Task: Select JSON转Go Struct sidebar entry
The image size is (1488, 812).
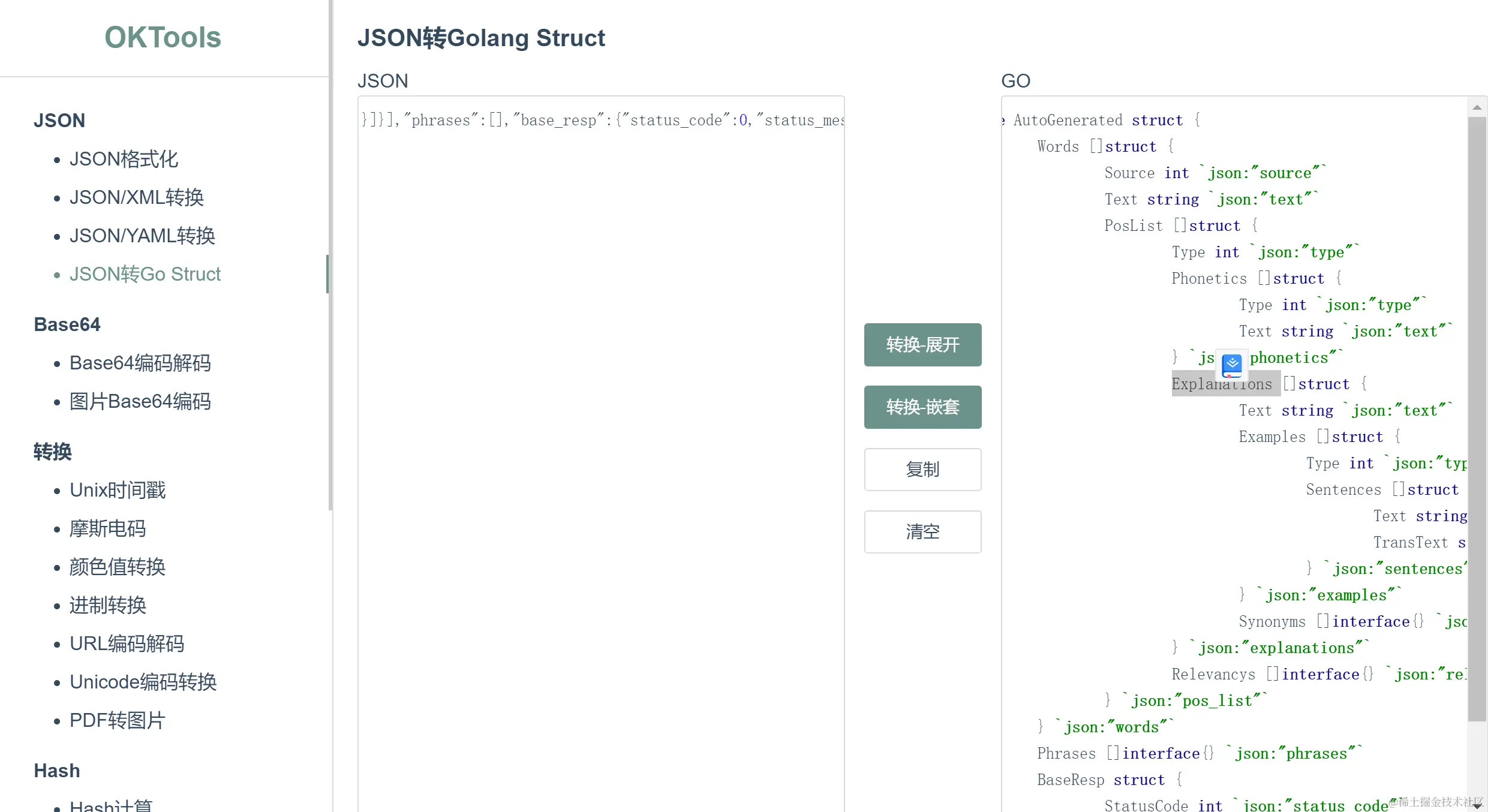Action: tap(145, 274)
